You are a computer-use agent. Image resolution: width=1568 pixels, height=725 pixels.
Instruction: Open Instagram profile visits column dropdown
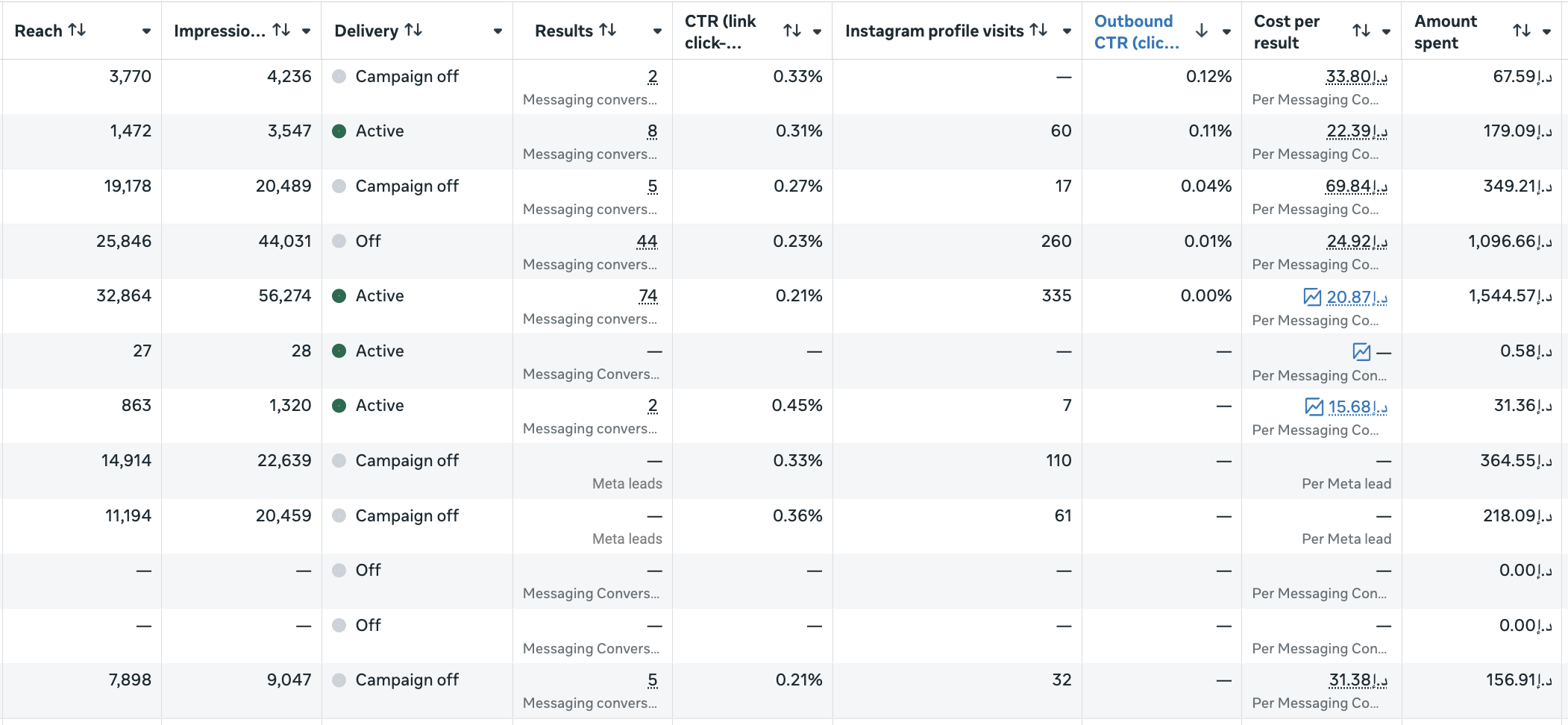coord(1067,31)
